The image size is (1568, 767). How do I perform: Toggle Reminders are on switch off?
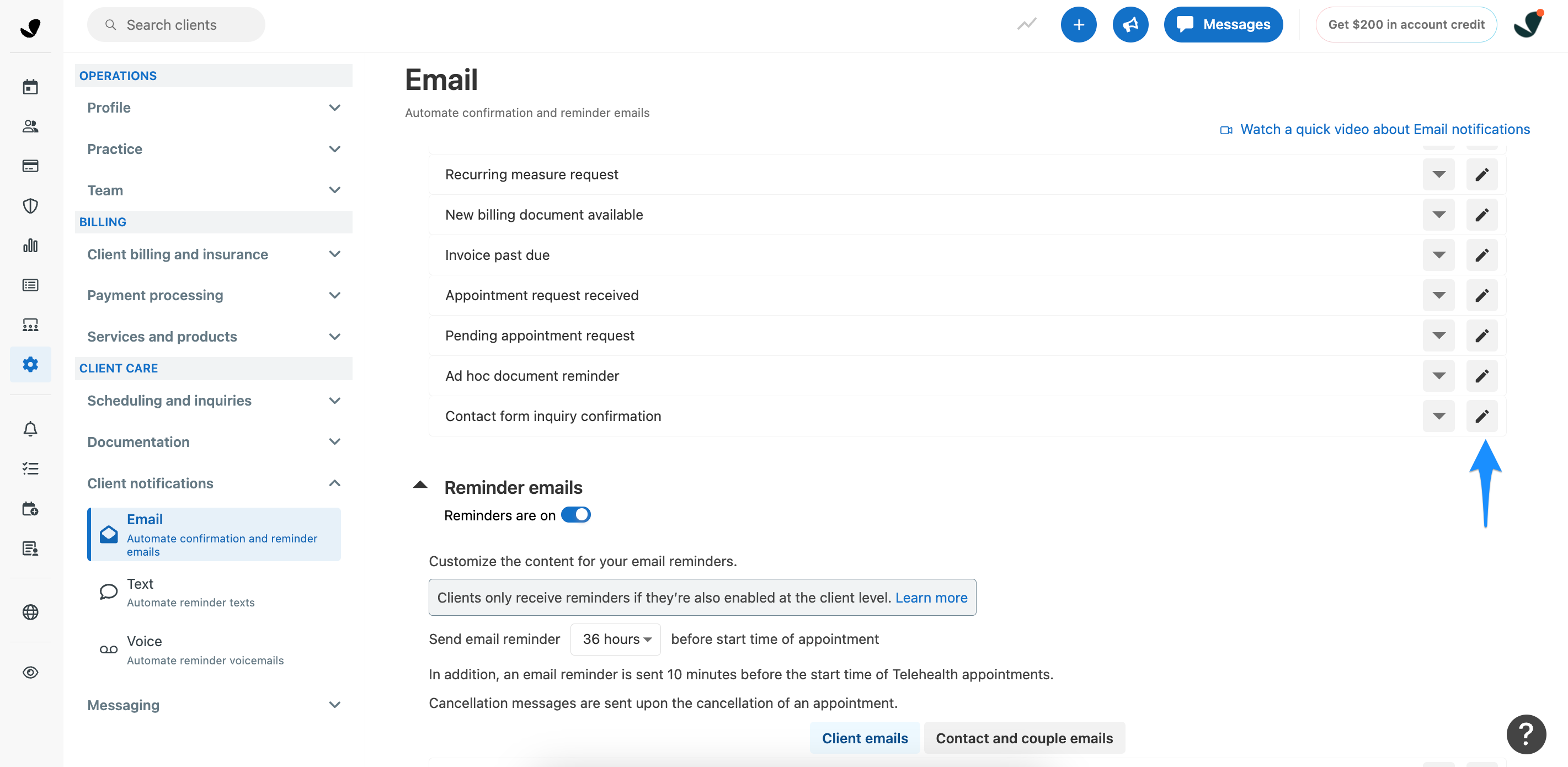[575, 514]
